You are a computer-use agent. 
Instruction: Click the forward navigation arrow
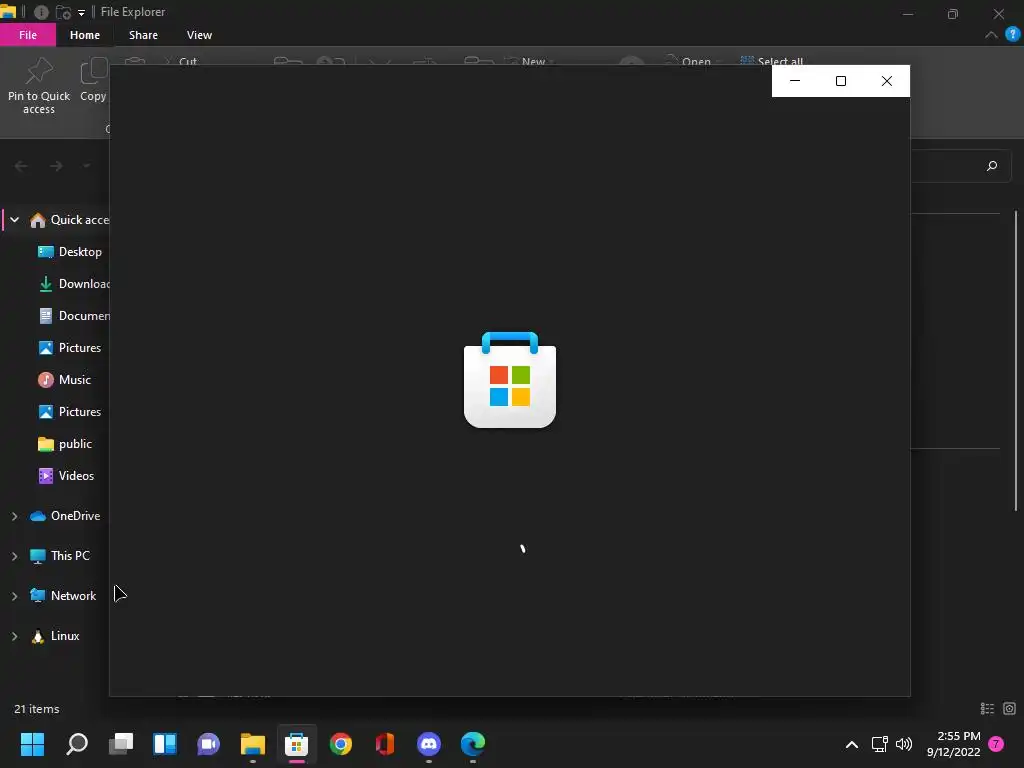coord(56,166)
